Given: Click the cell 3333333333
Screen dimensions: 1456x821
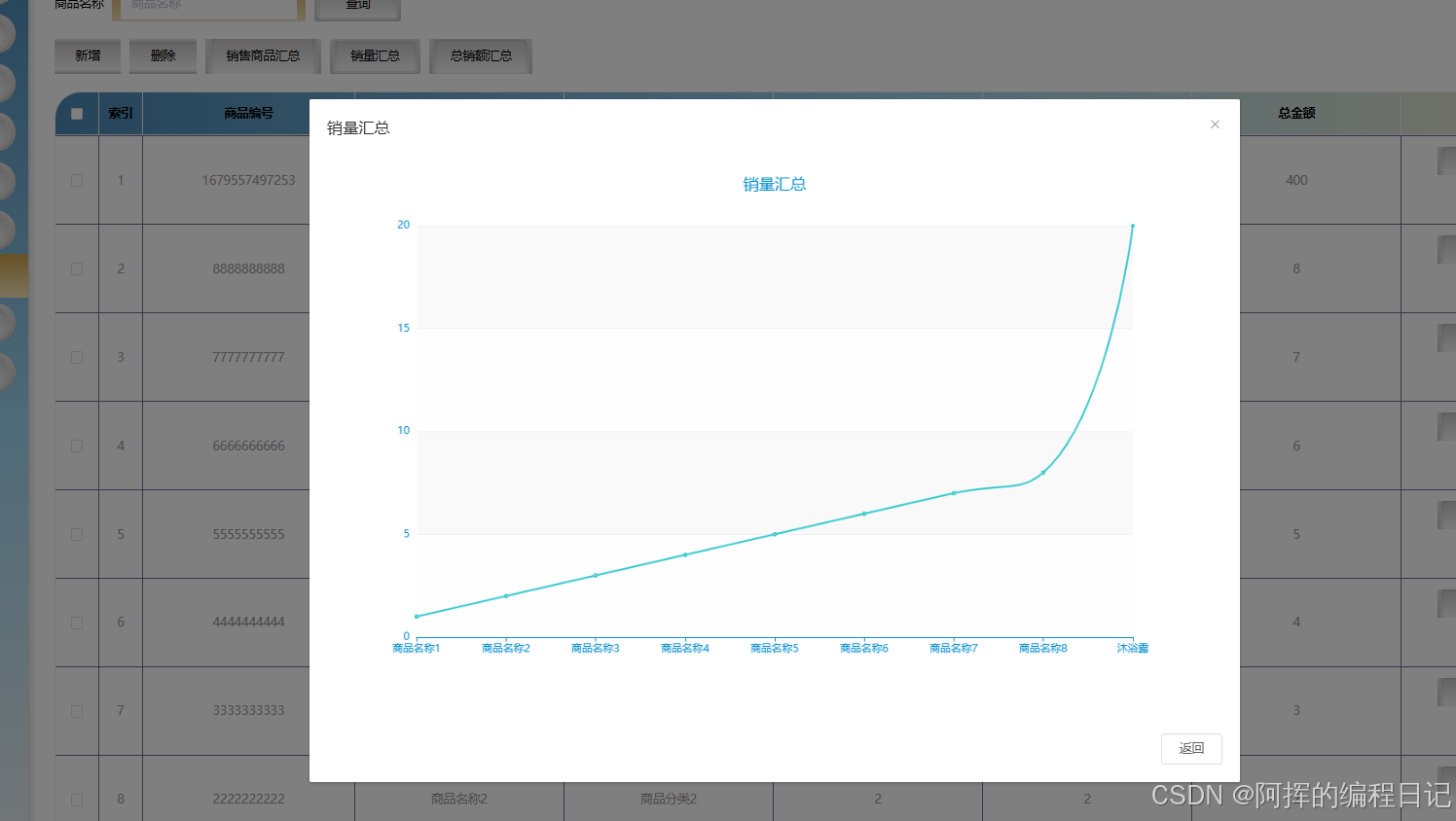Looking at the screenshot, I should click(x=248, y=711).
